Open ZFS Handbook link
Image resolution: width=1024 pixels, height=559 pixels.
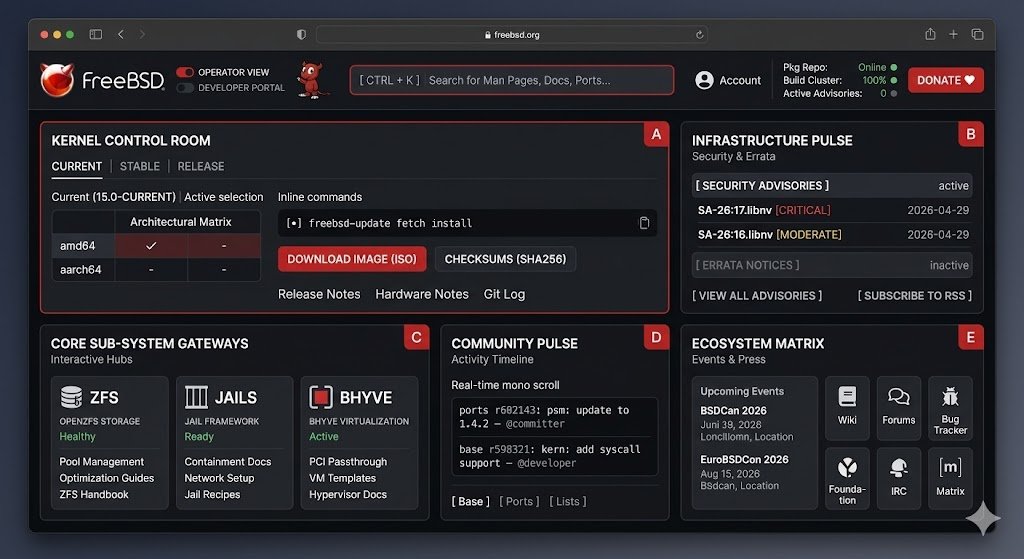point(94,494)
